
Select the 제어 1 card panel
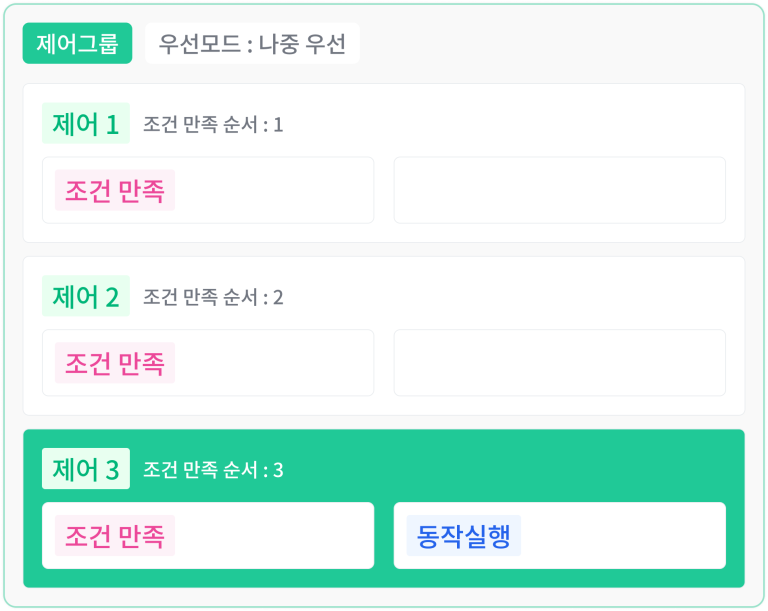point(384,163)
